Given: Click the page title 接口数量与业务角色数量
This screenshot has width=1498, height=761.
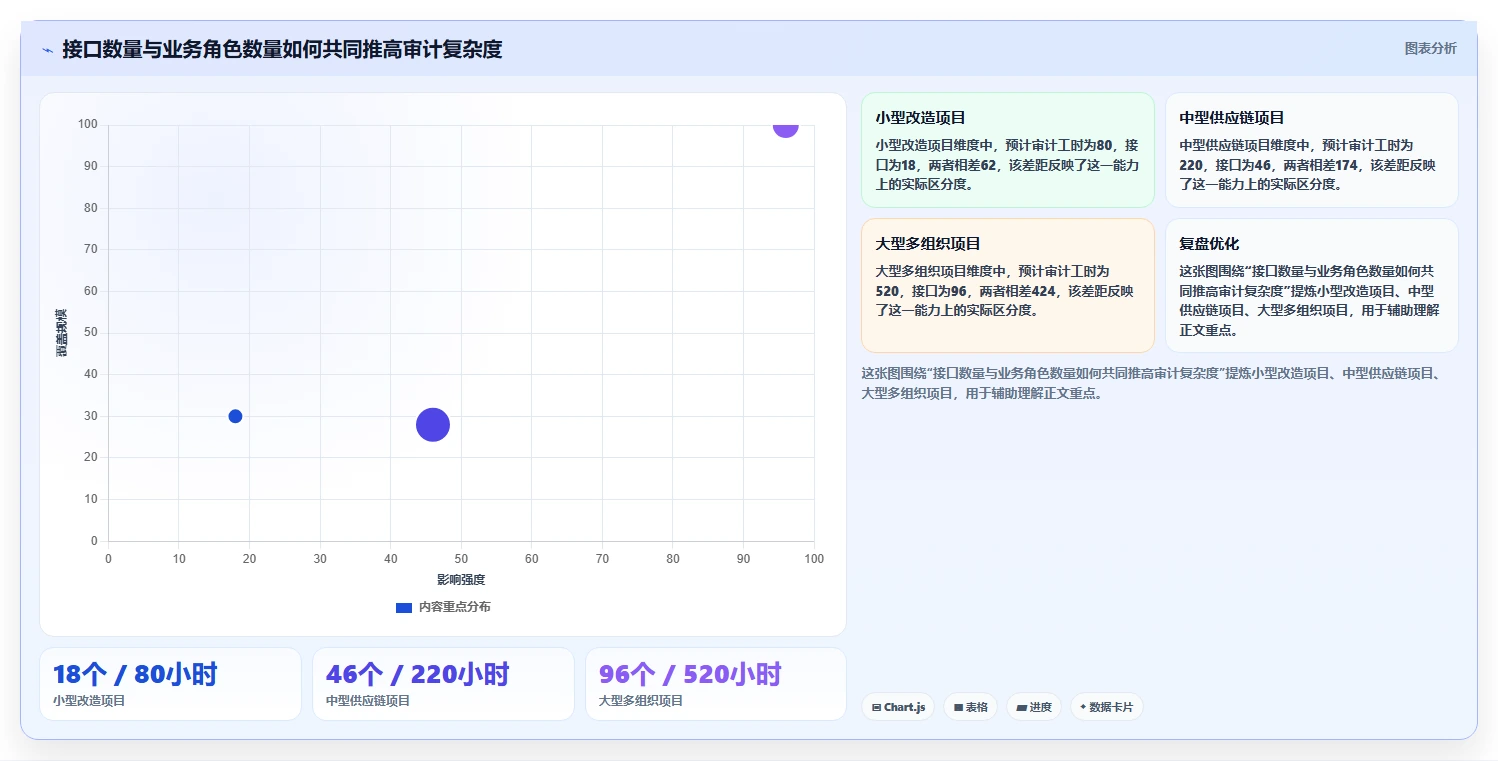Looking at the screenshot, I should tap(282, 49).
